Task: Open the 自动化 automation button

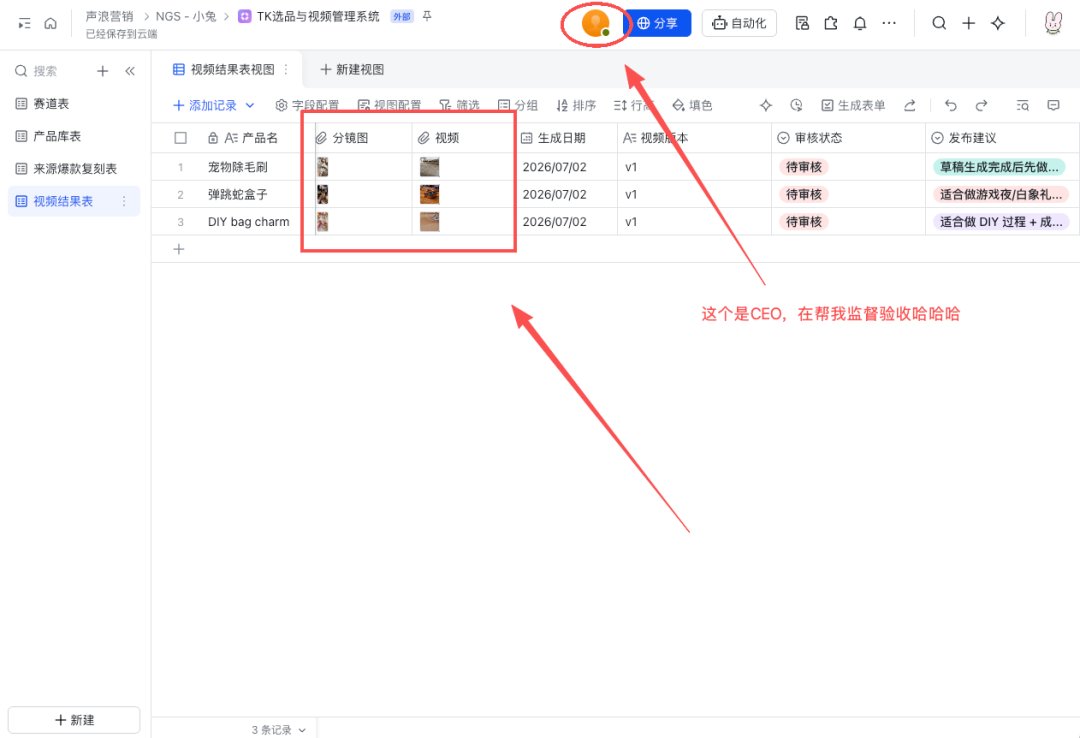Action: pos(739,23)
